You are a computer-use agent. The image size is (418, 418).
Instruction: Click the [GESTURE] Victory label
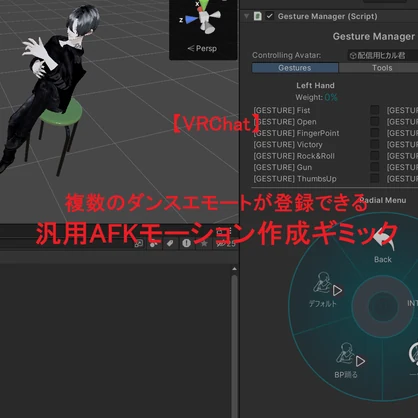[288, 145]
